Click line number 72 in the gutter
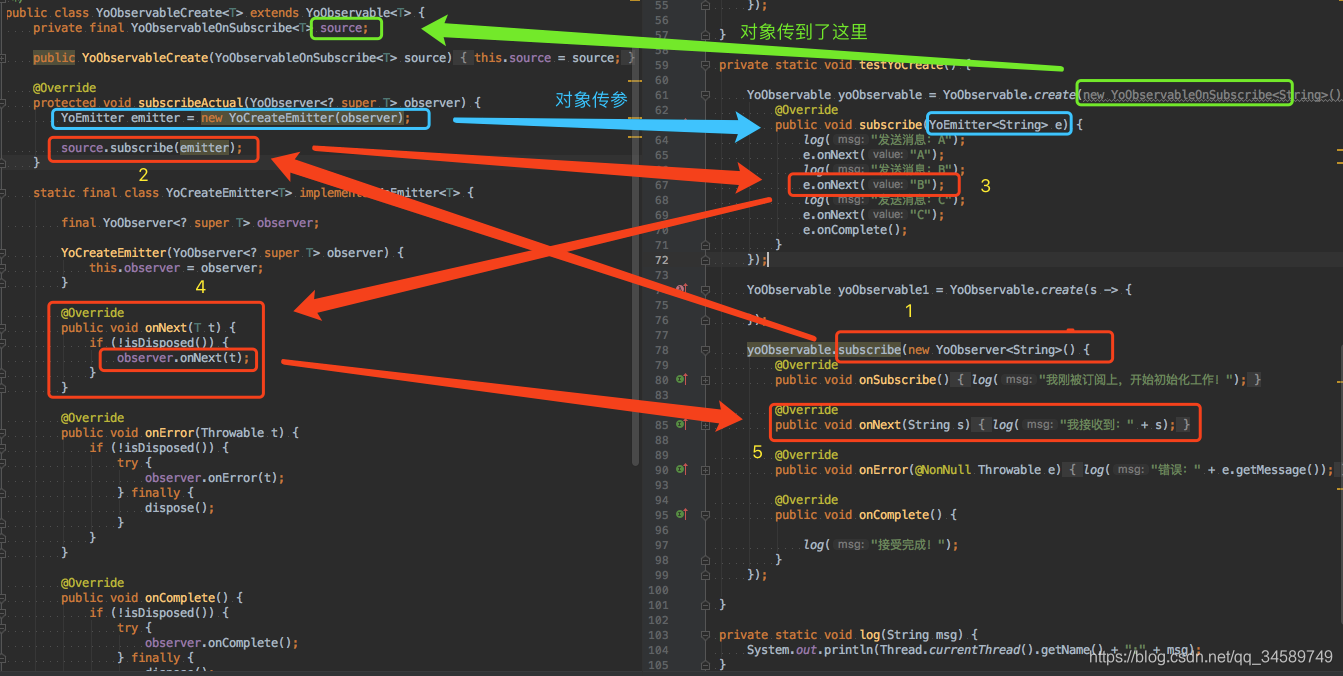This screenshot has width=1343, height=676. point(661,259)
